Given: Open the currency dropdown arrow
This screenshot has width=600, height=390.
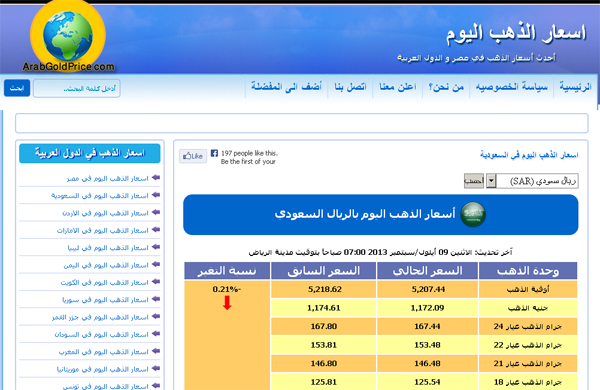Looking at the screenshot, I should click(491, 181).
